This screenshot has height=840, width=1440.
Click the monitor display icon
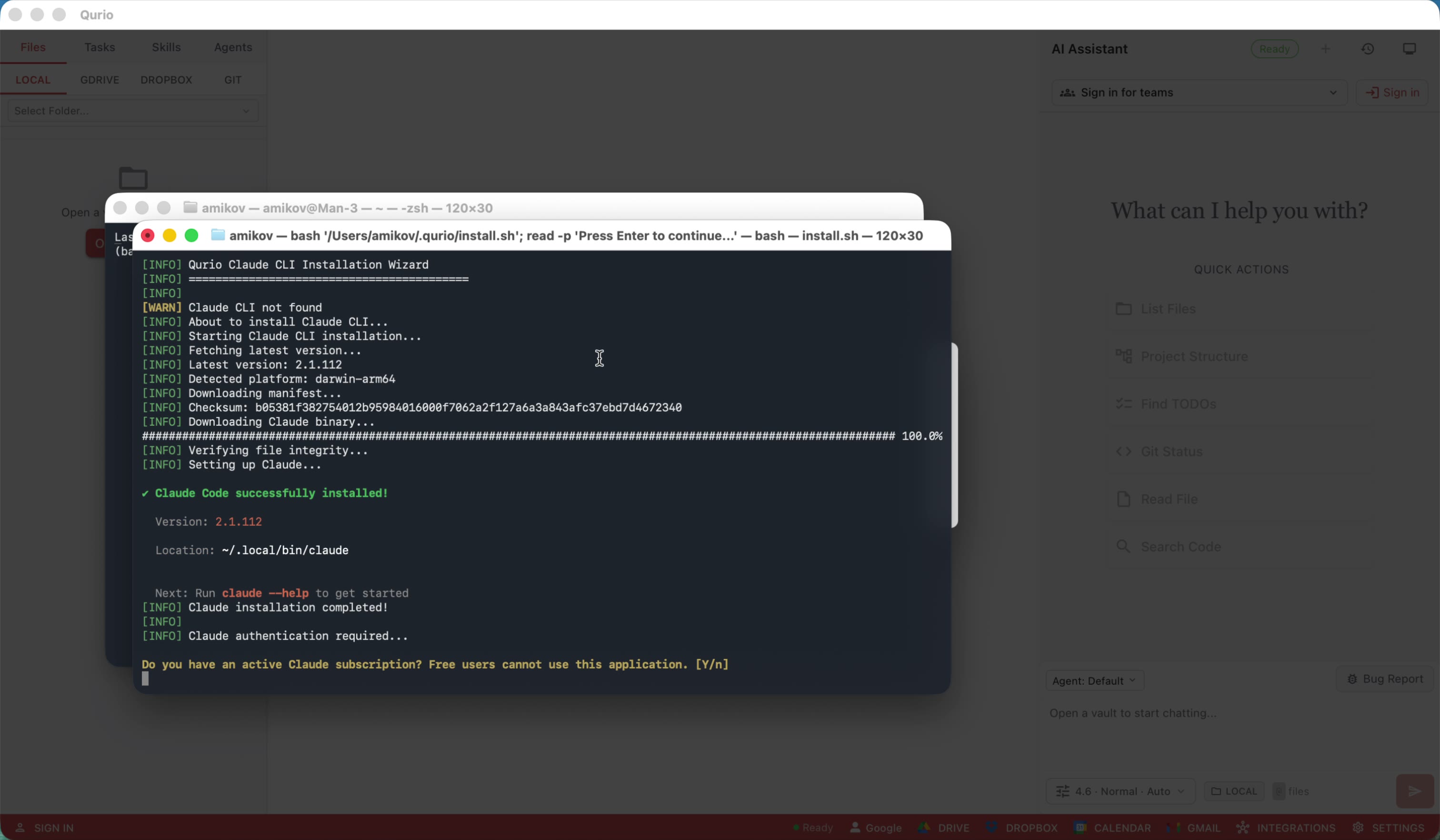point(1409,49)
